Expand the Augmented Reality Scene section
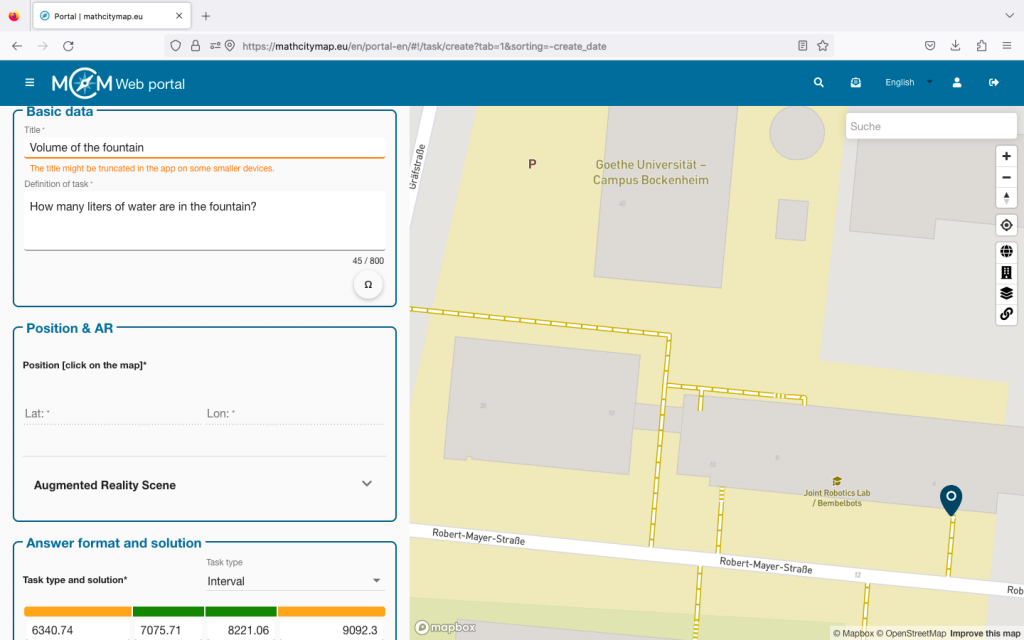Screen dimensions: 1024x640 coord(366,484)
